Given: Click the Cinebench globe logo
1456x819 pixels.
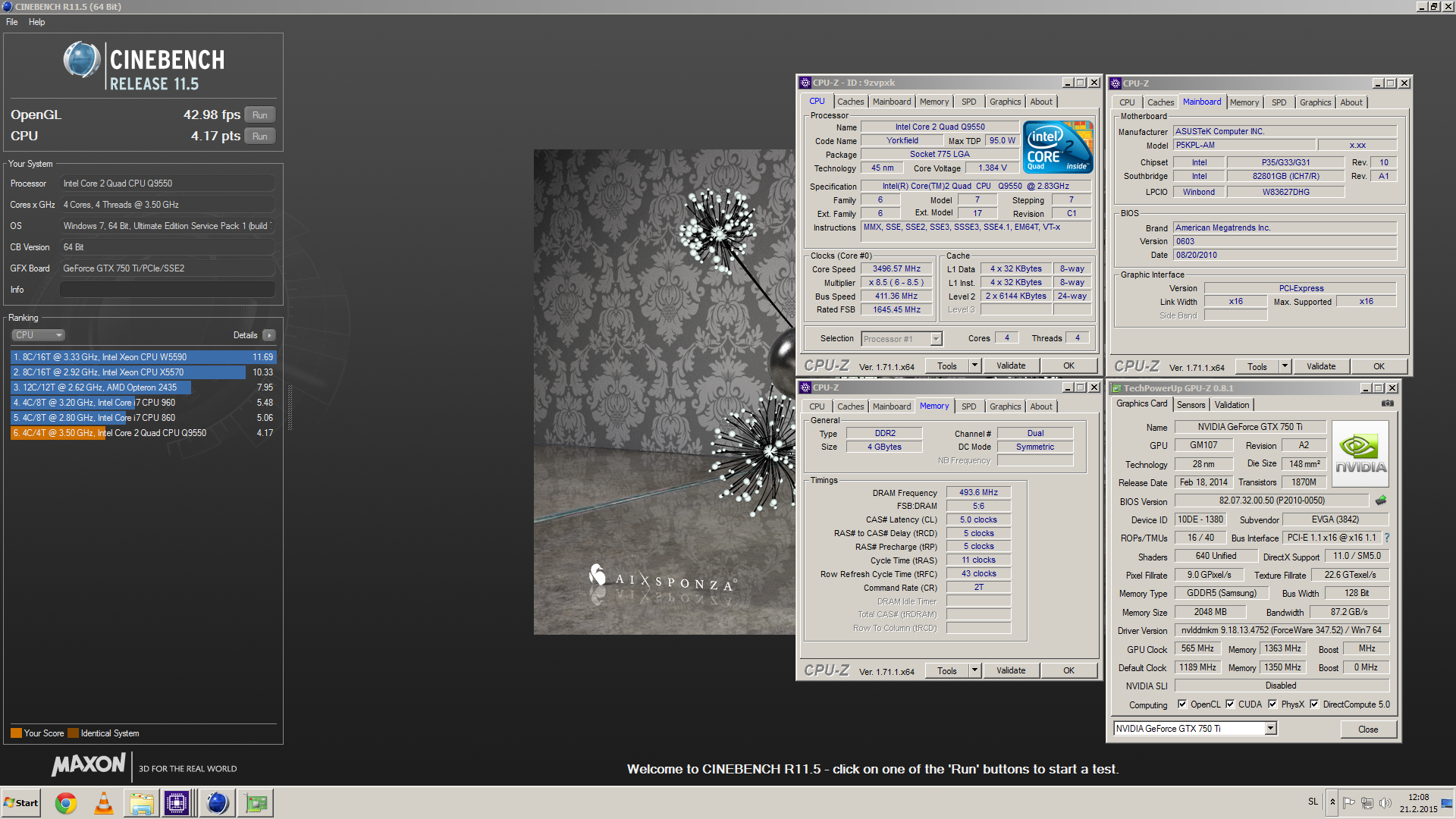Looking at the screenshot, I should pyautogui.click(x=81, y=60).
